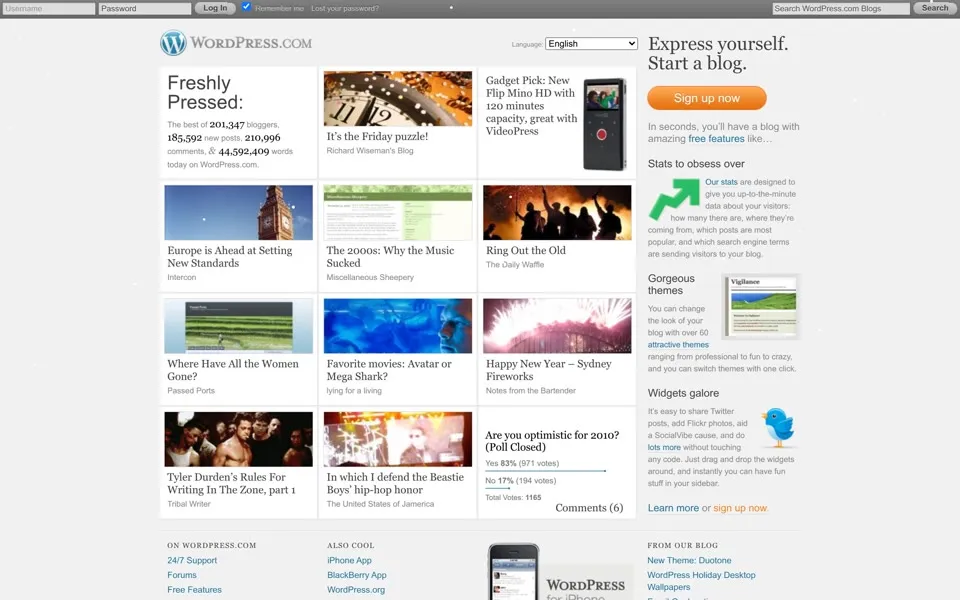Open the Sydney Fireworks thumbnail
The width and height of the screenshot is (960, 600).
[x=557, y=326]
